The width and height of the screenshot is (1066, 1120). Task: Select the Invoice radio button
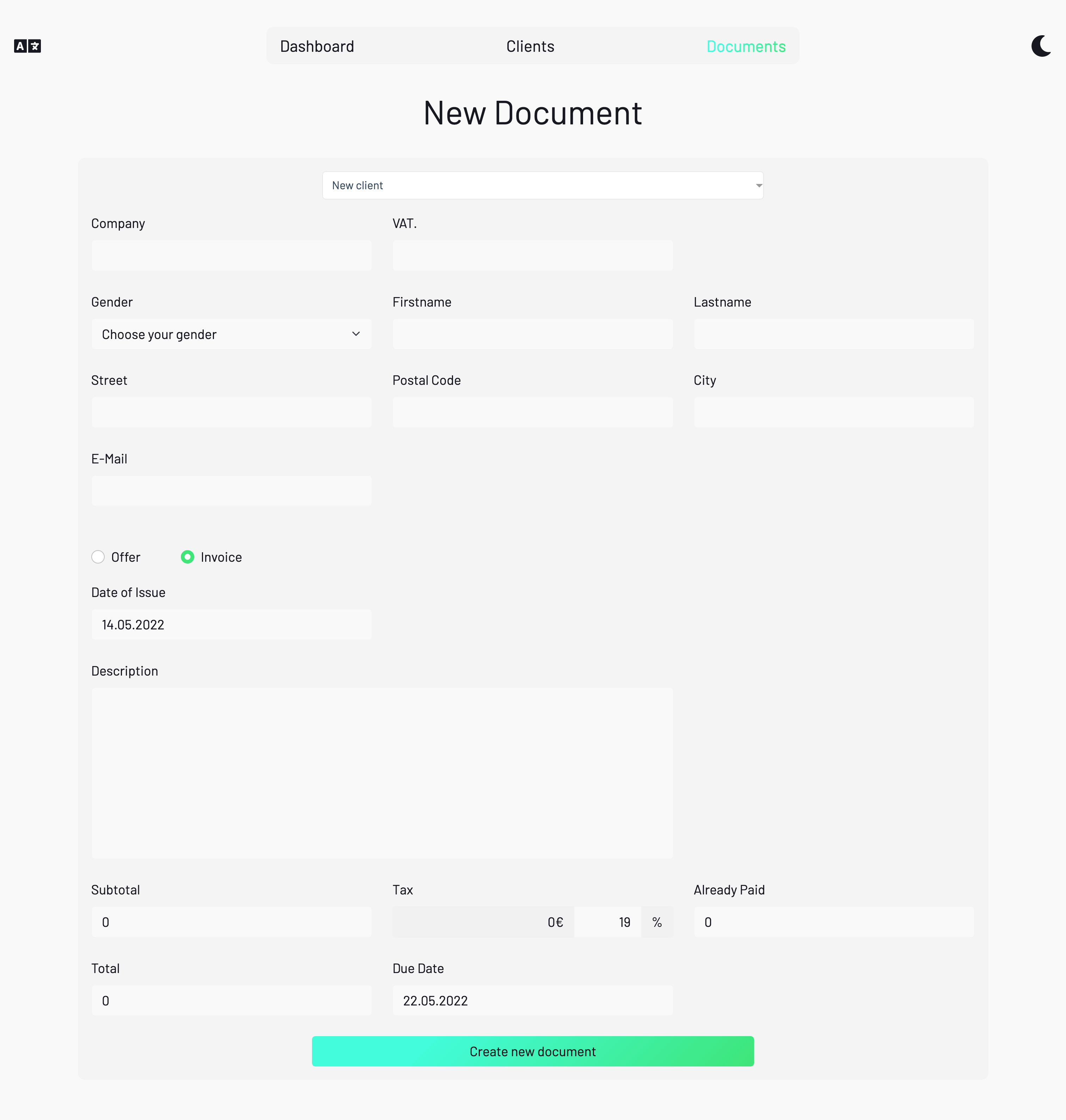[187, 556]
